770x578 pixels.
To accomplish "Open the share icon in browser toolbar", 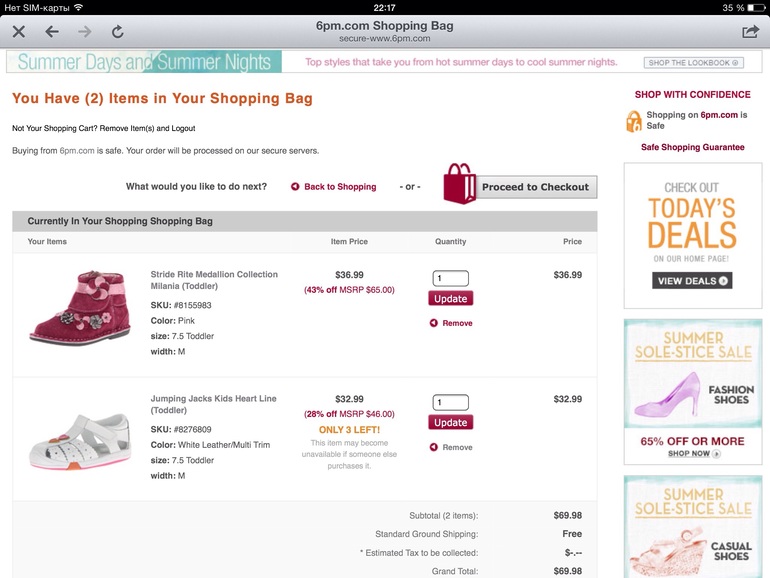I will 750,32.
